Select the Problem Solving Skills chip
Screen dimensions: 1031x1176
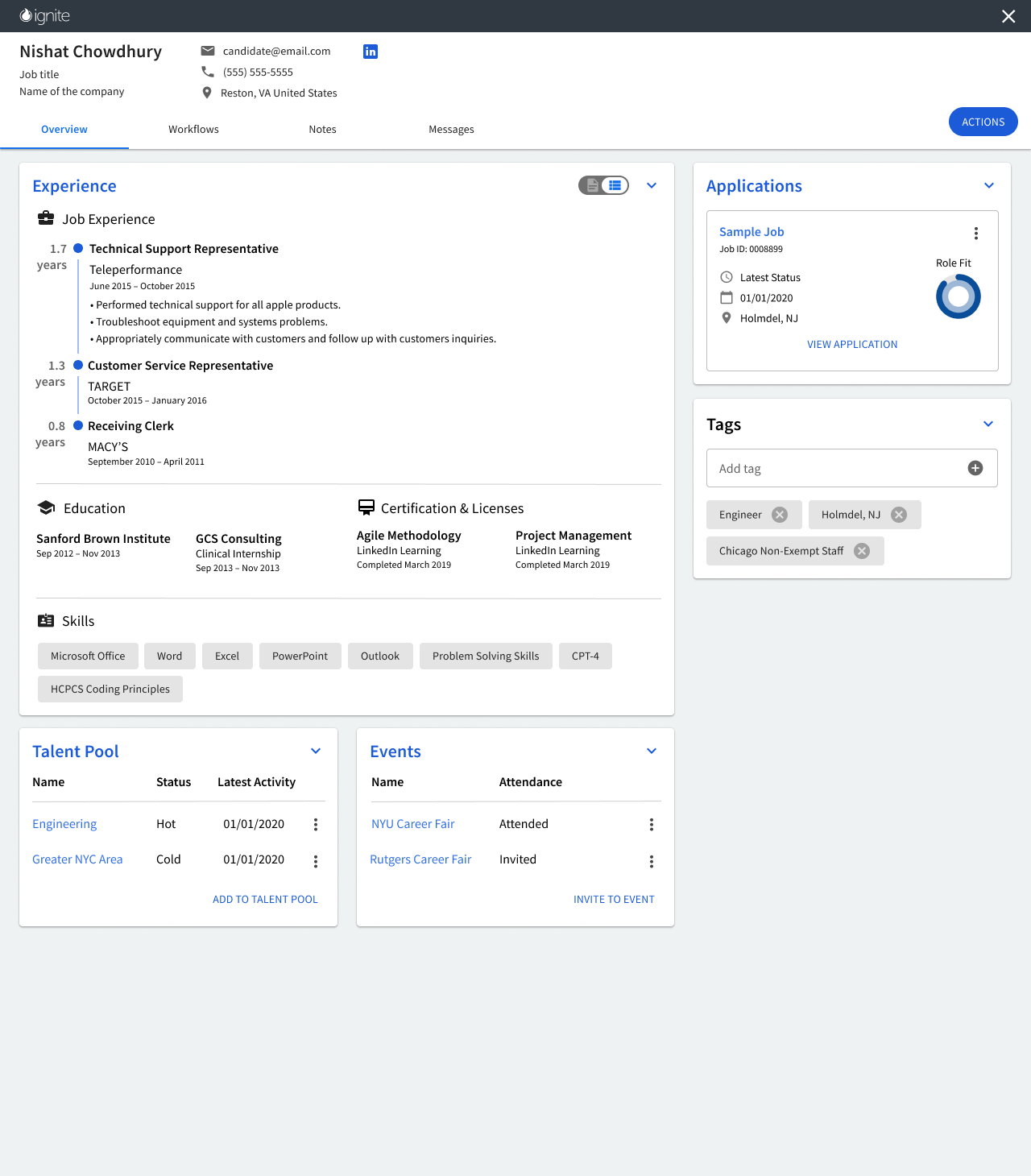pos(486,656)
